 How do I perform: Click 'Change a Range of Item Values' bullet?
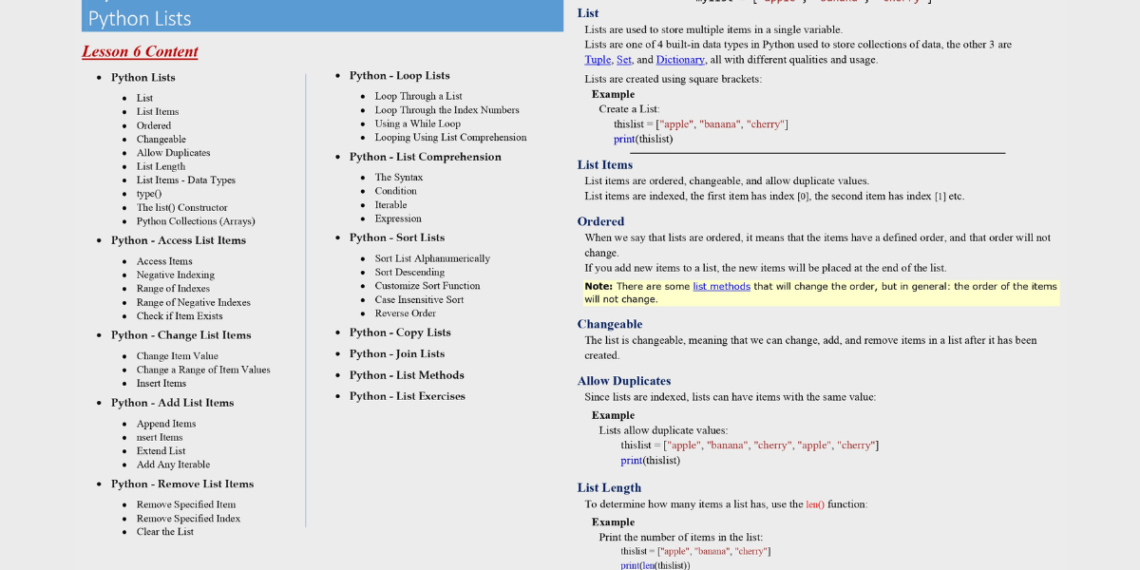pyautogui.click(x=204, y=370)
